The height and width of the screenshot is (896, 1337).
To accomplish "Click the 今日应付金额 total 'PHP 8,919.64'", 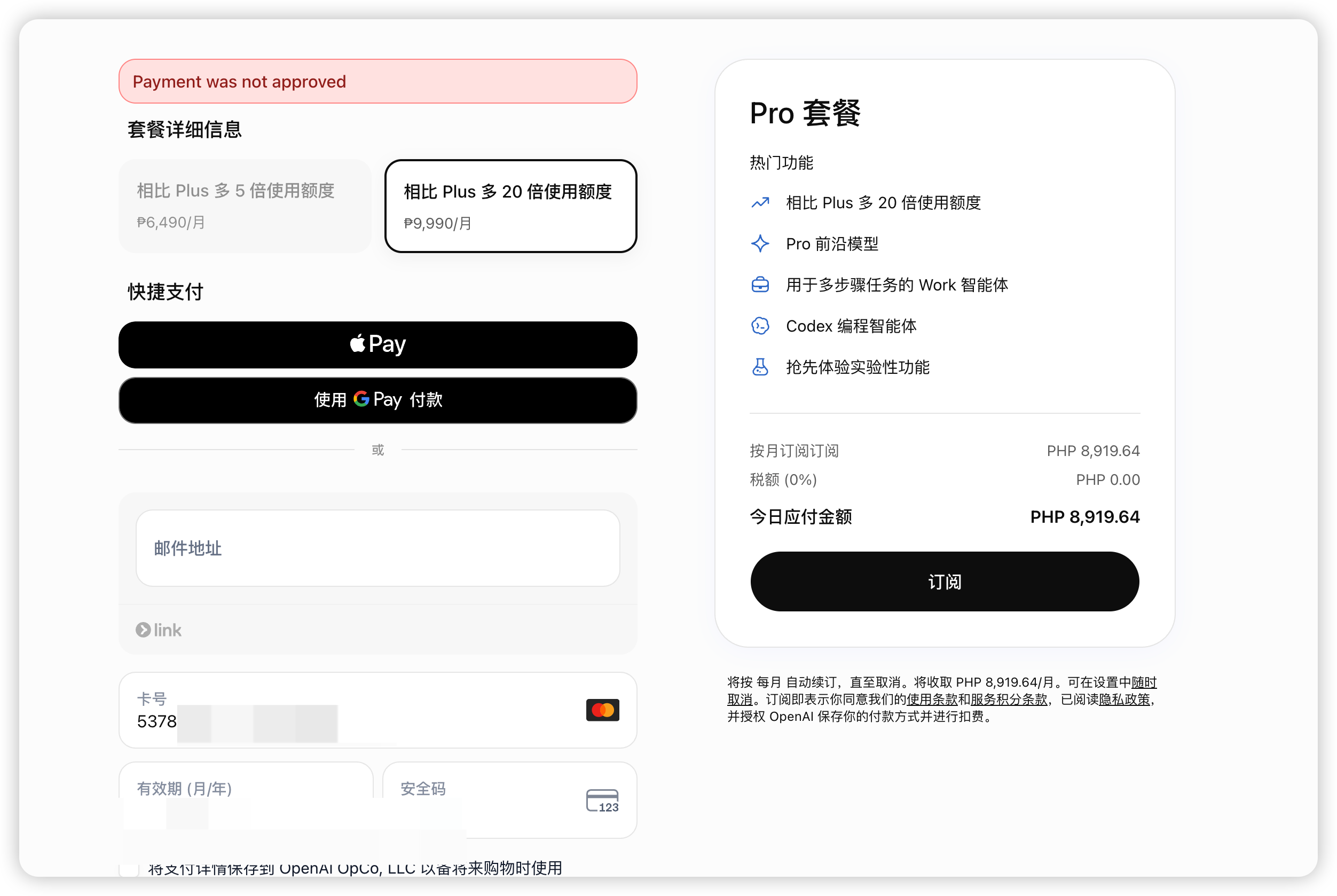I will point(1084,516).
